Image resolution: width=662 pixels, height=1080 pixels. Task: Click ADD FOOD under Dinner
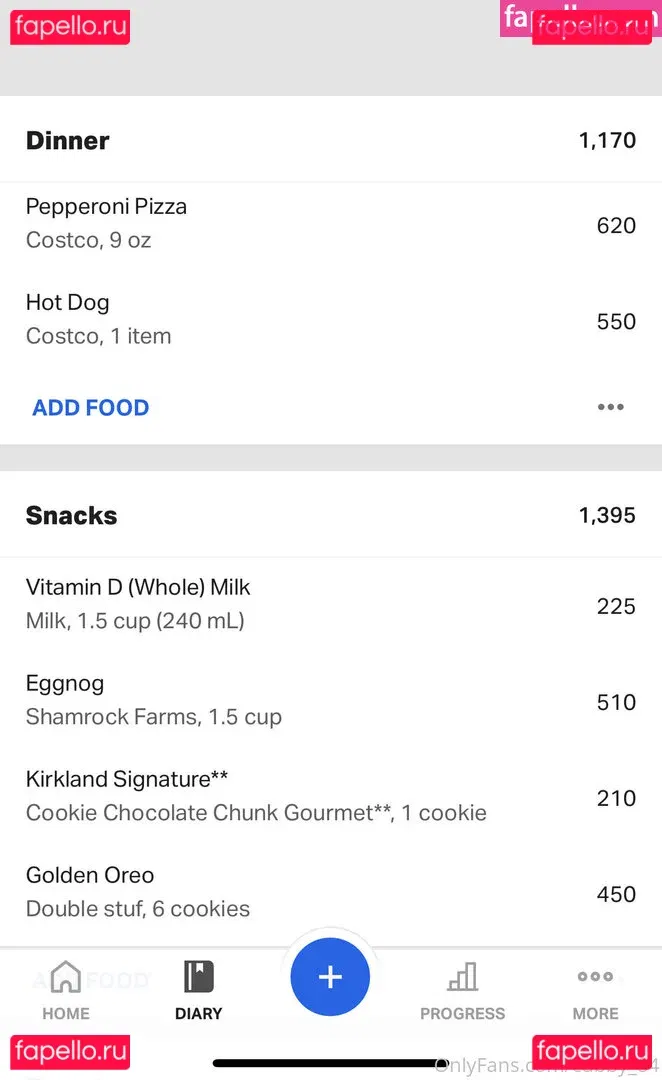point(91,407)
